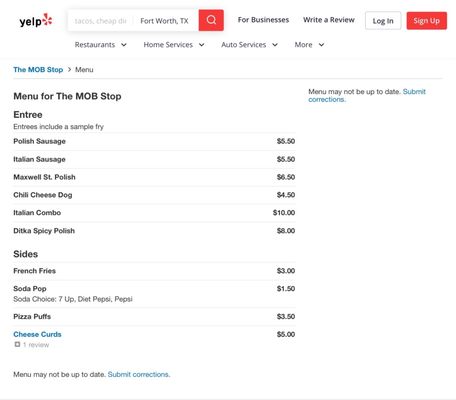Open the 1 review link
456x400 pixels.
pyautogui.click(x=36, y=345)
